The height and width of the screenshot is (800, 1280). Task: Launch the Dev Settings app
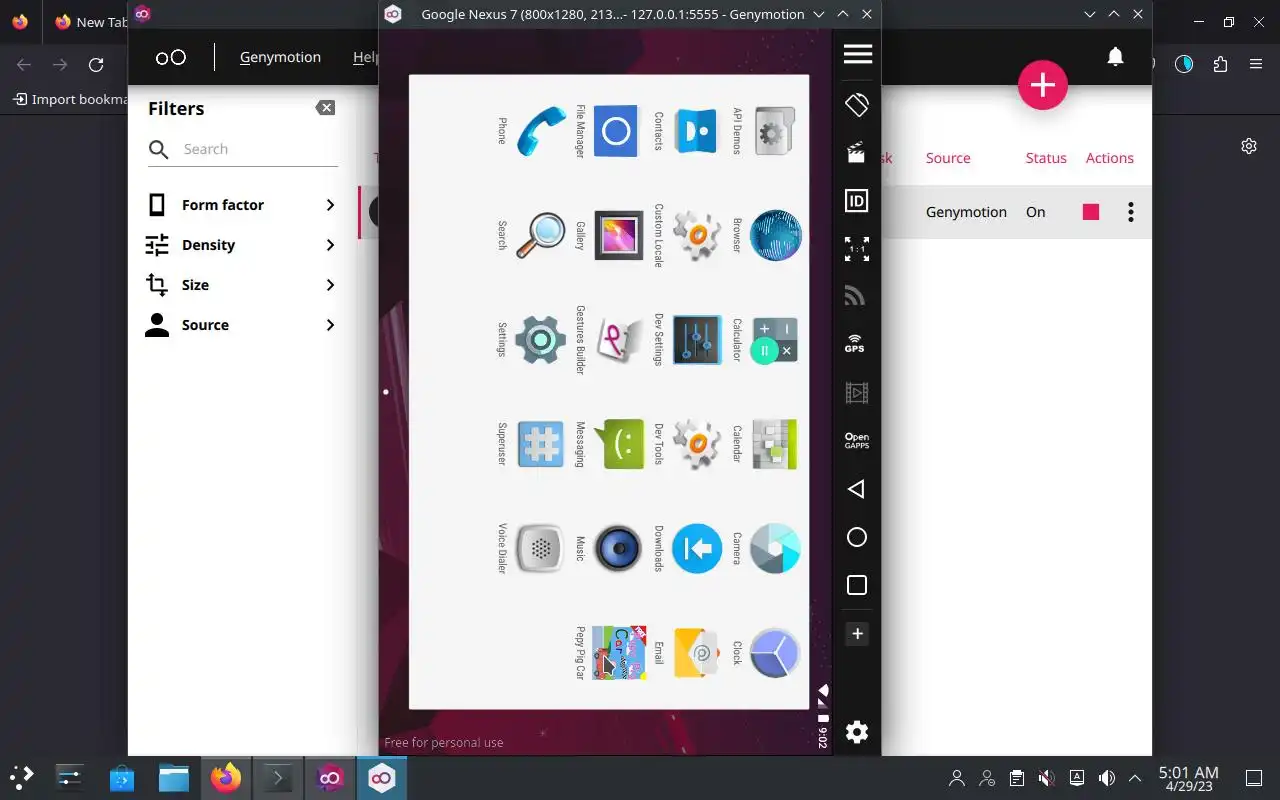696,340
